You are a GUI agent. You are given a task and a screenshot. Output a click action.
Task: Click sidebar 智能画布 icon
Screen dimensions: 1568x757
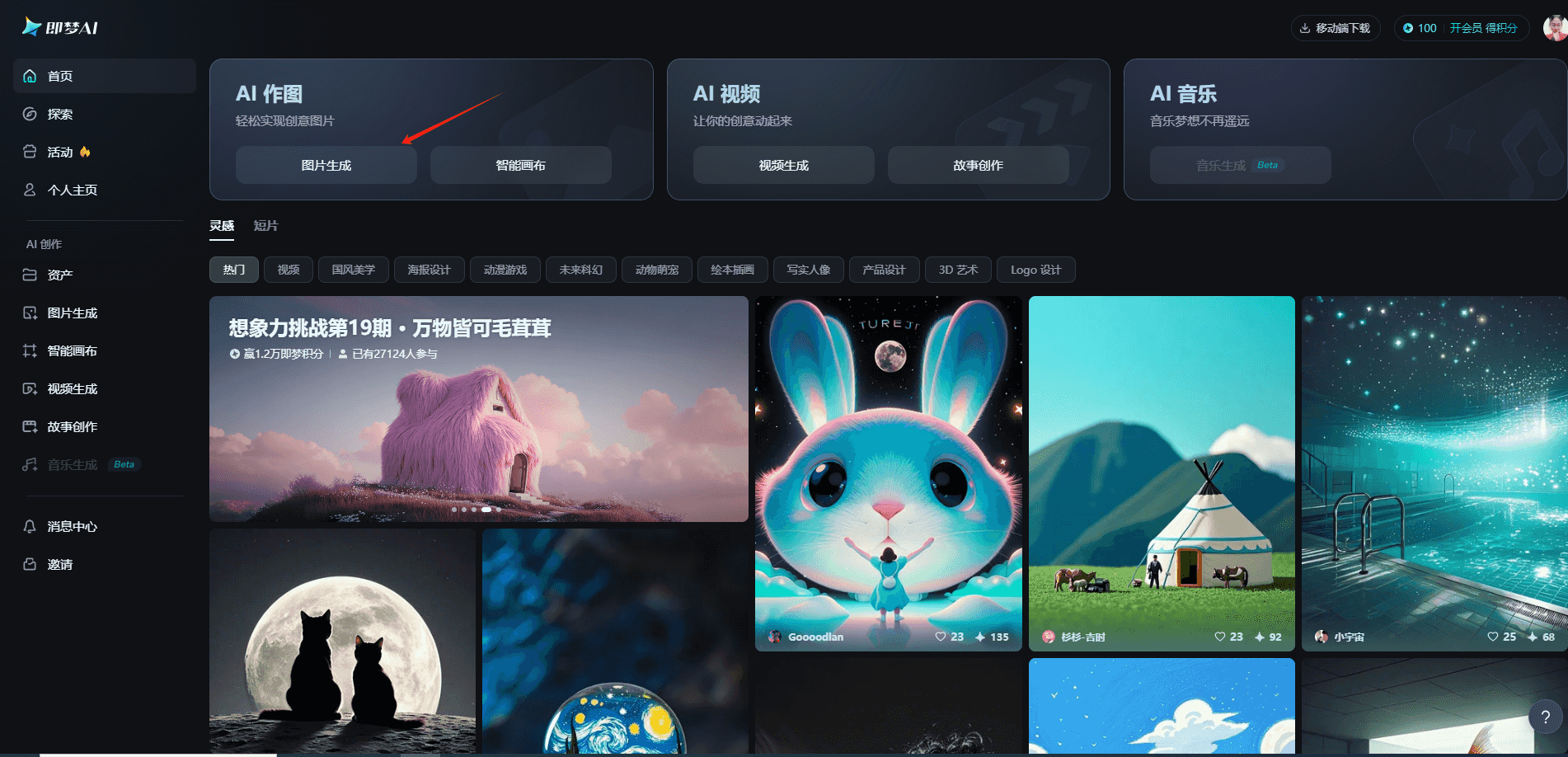pyautogui.click(x=30, y=350)
